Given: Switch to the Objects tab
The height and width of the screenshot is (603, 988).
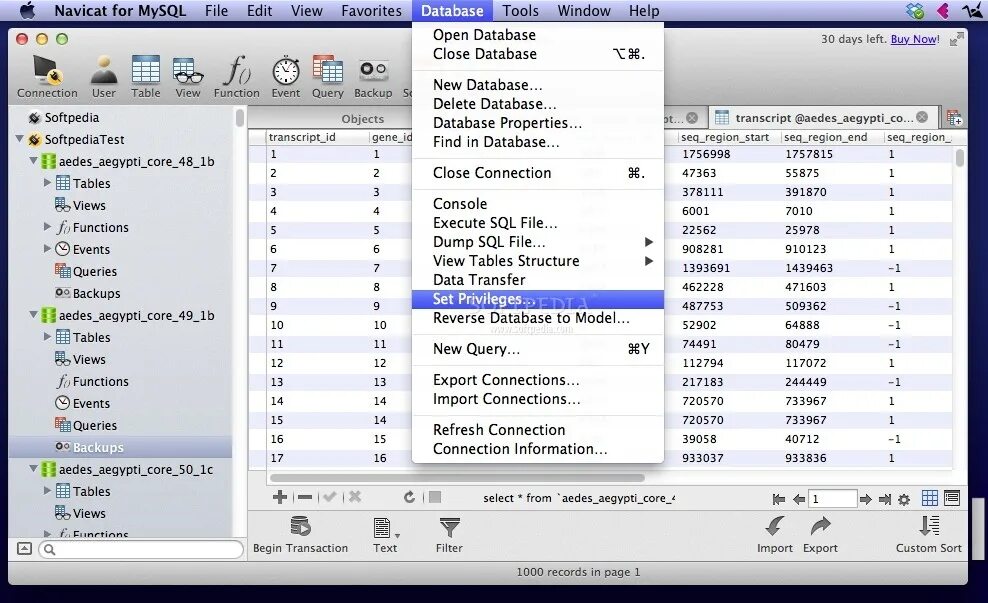Looking at the screenshot, I should (x=362, y=118).
